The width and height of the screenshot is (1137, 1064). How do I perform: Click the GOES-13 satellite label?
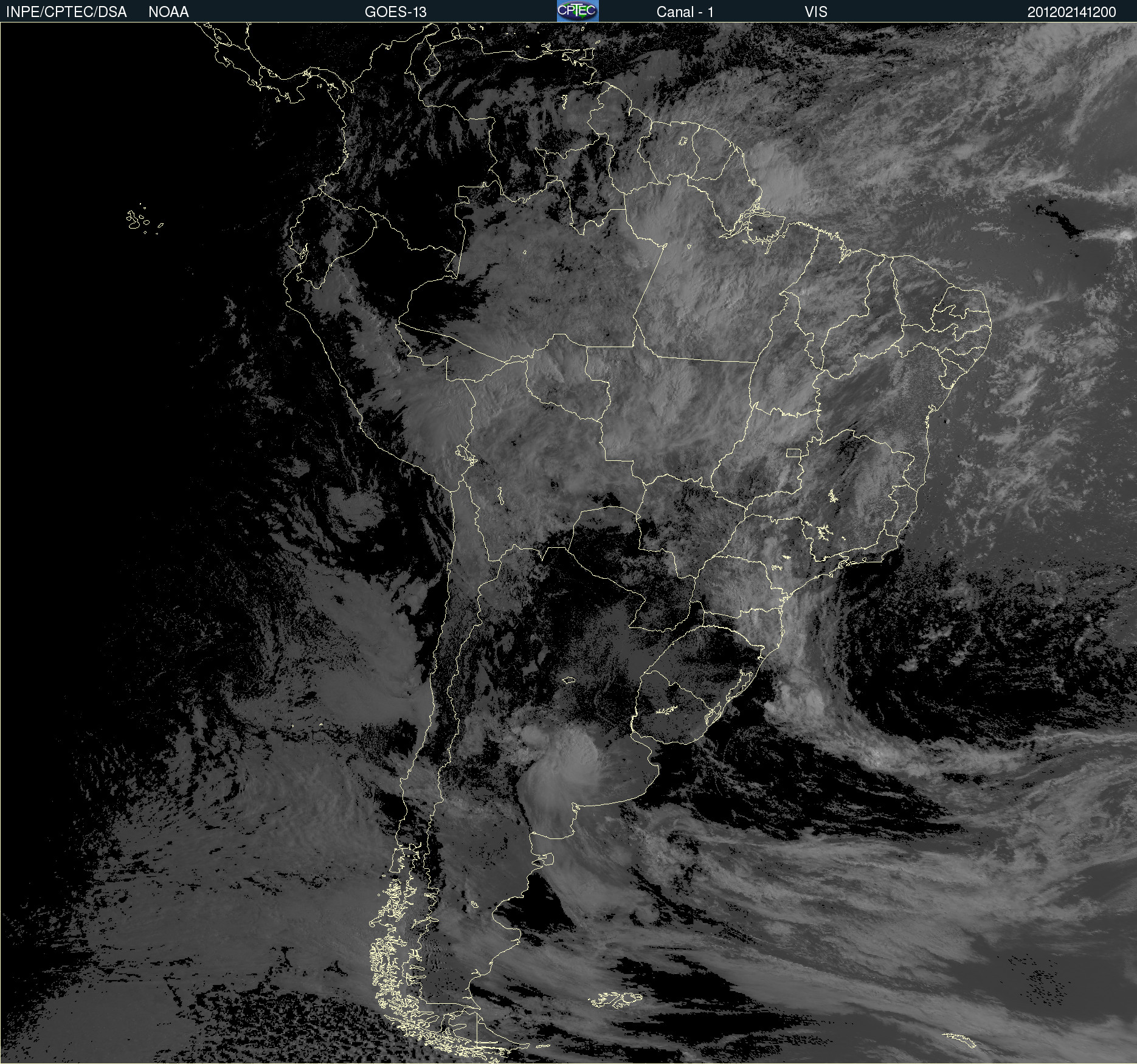click(395, 12)
